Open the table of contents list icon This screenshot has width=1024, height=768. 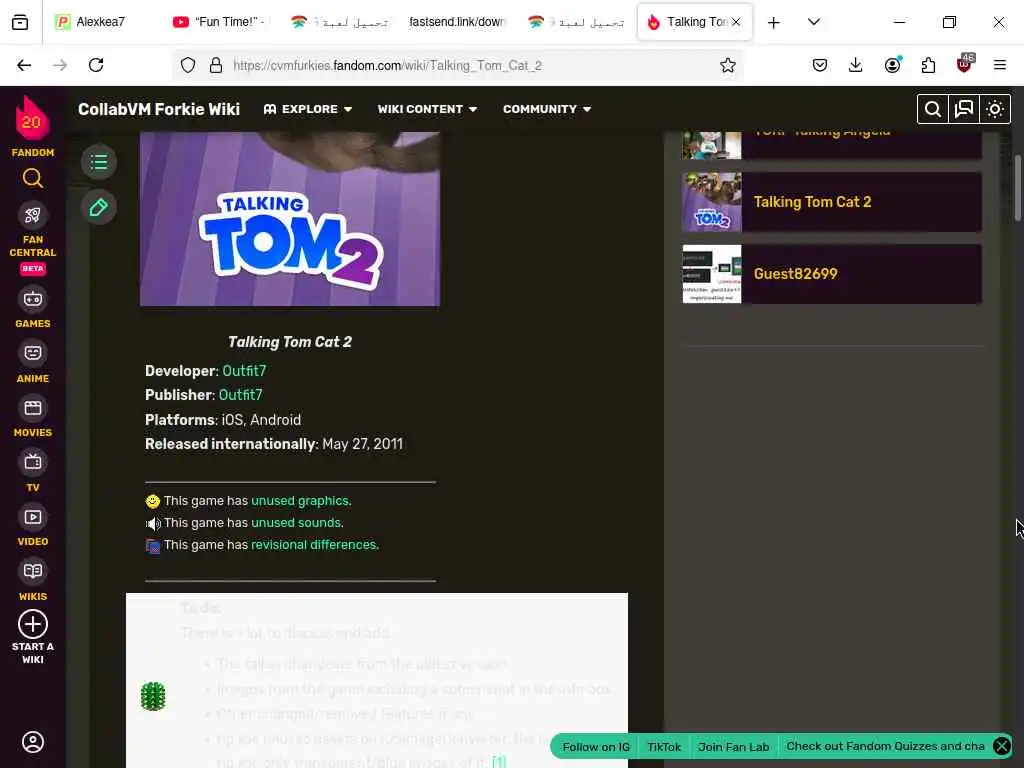(x=99, y=161)
